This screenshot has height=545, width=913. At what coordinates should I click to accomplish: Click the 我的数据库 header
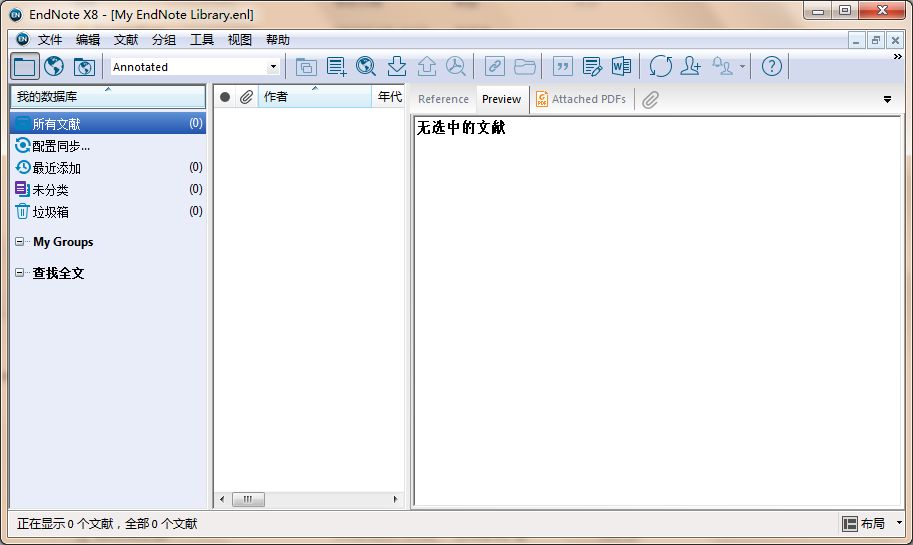(108, 97)
